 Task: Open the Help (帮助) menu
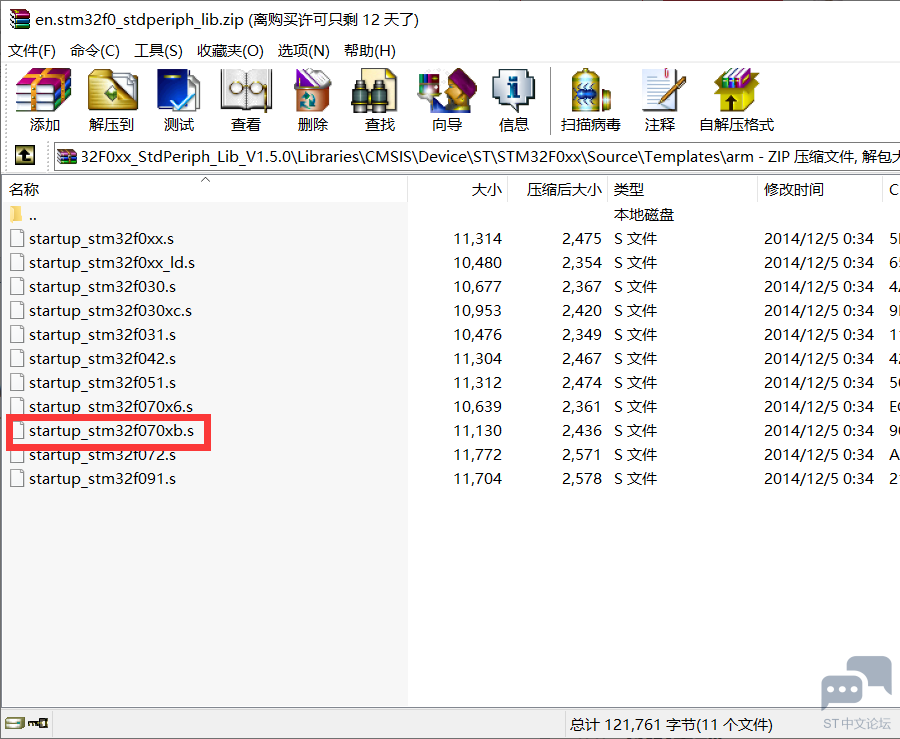coord(370,50)
